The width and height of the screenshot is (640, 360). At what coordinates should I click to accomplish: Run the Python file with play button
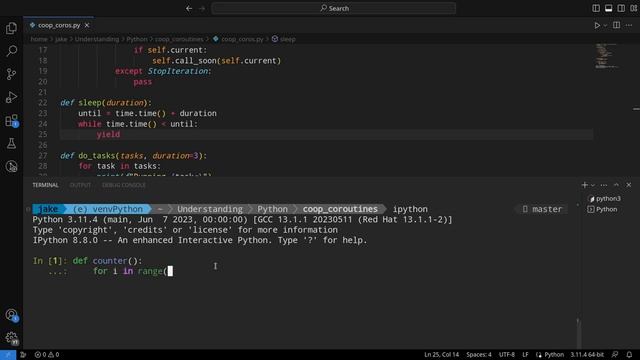597,25
